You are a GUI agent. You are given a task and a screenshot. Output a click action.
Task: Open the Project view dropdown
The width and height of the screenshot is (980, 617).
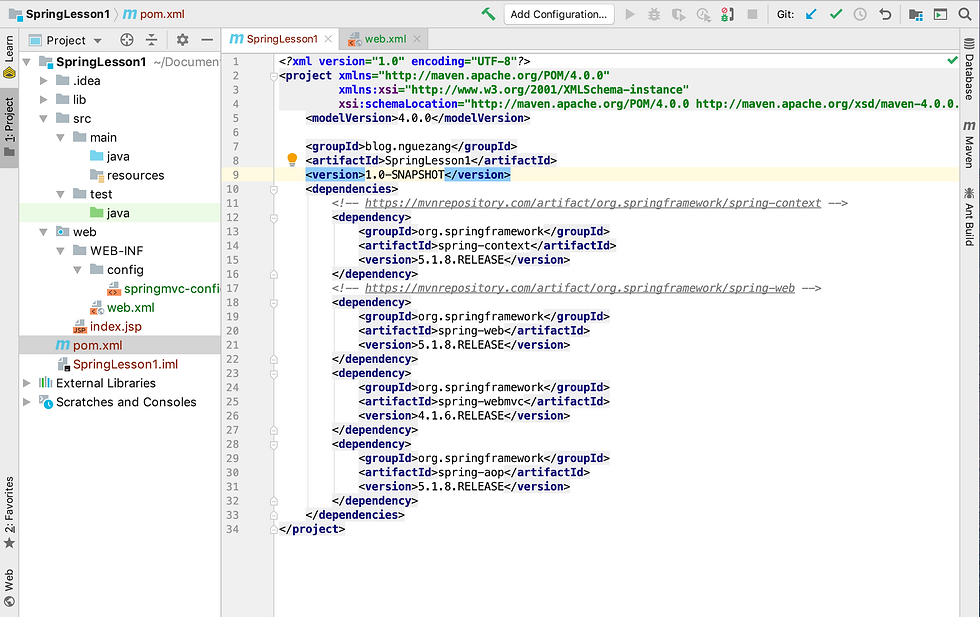tap(66, 40)
